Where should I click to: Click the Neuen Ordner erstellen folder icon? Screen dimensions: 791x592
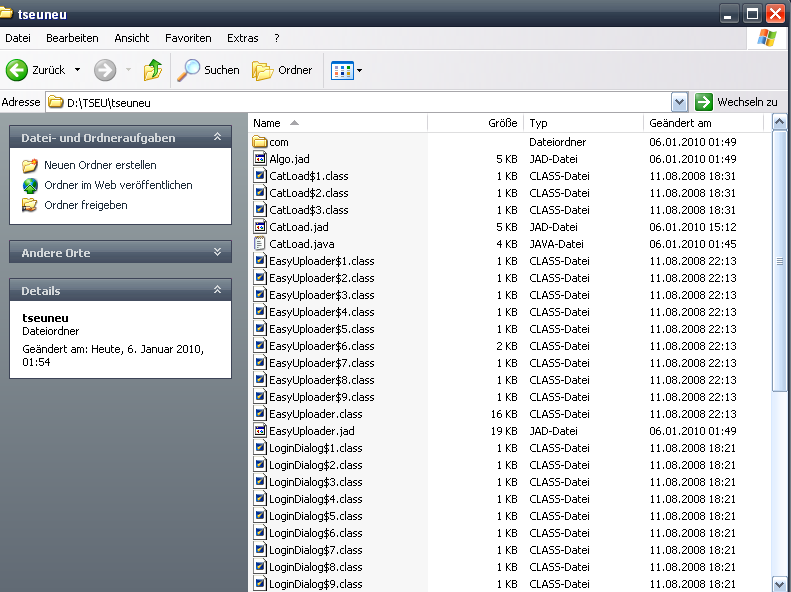tap(30, 165)
